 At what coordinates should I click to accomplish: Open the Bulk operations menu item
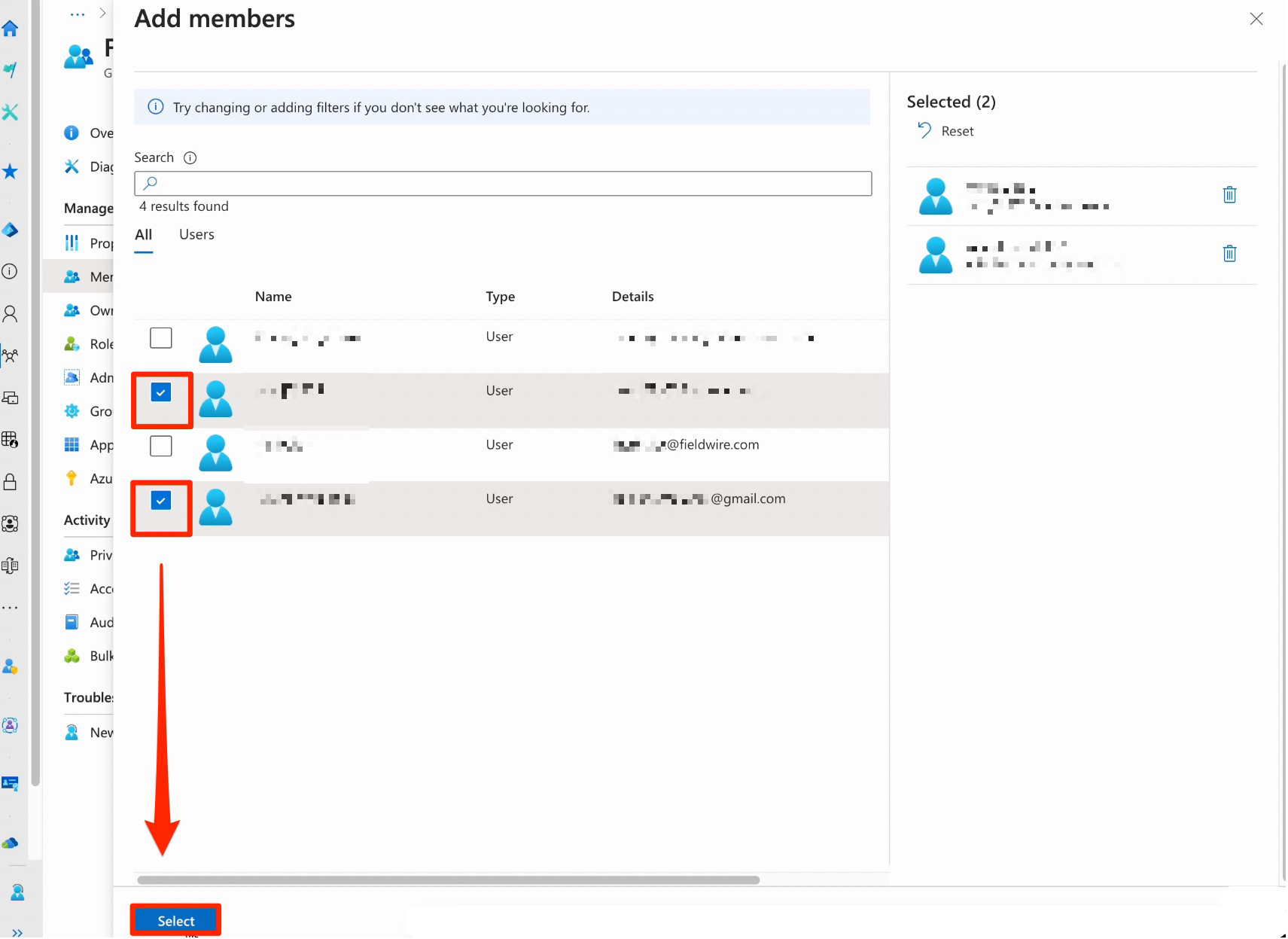click(88, 656)
